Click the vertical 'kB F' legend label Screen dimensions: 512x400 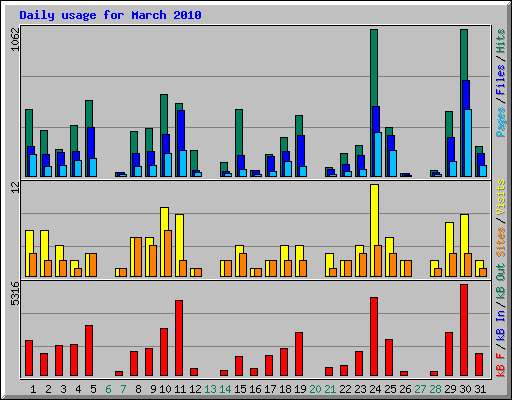pos(501,365)
